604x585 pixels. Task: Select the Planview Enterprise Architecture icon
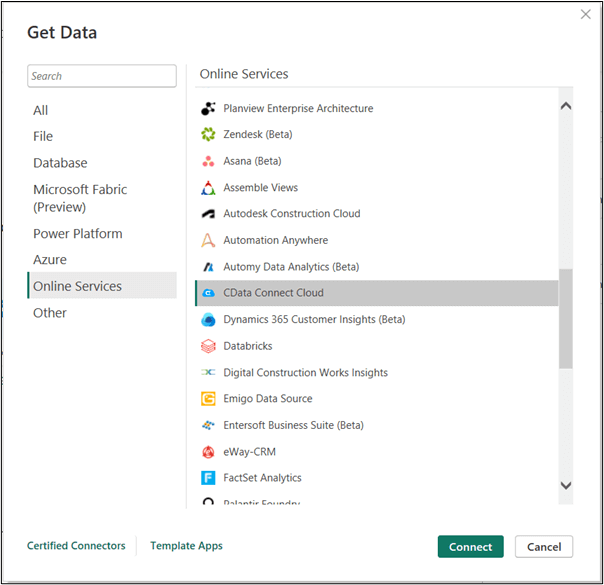point(208,109)
